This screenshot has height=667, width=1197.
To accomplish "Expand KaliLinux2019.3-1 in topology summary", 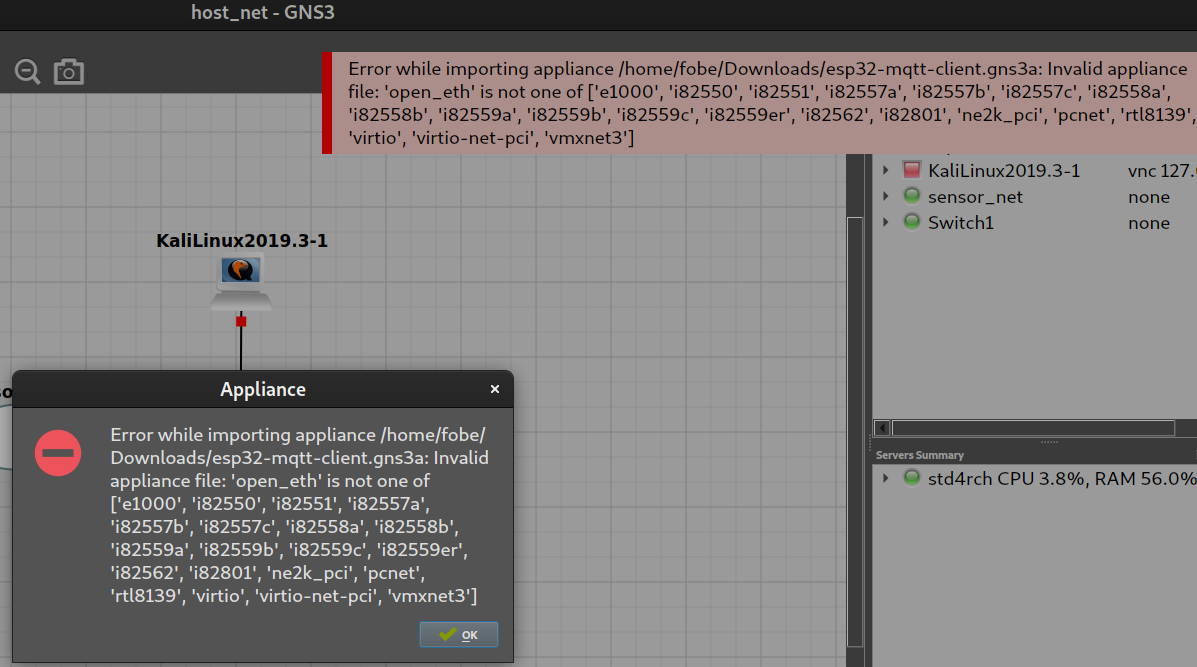I will 886,170.
